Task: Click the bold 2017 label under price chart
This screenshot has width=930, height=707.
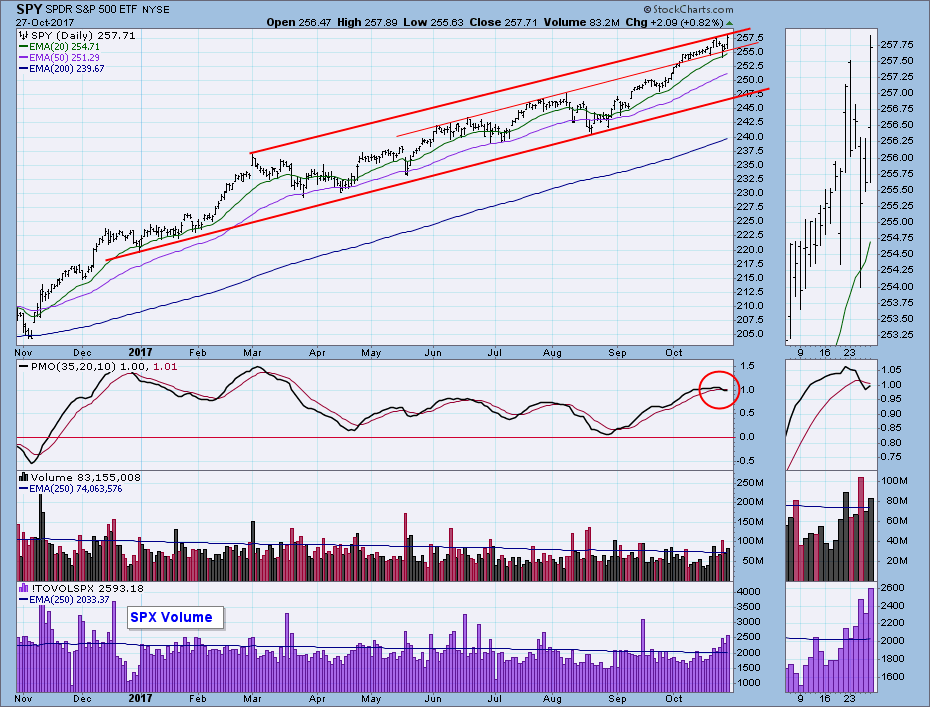Action: 140,352
